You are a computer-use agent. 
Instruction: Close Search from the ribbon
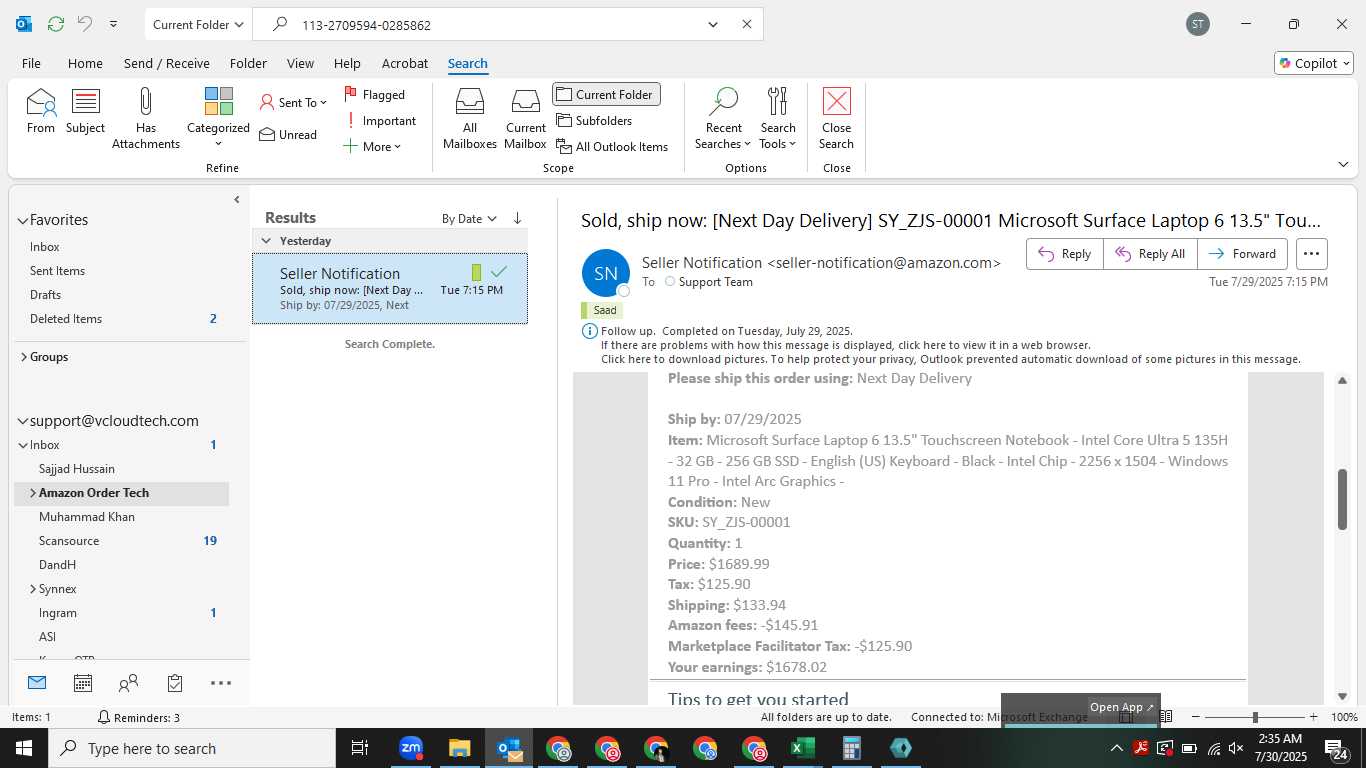click(x=836, y=118)
